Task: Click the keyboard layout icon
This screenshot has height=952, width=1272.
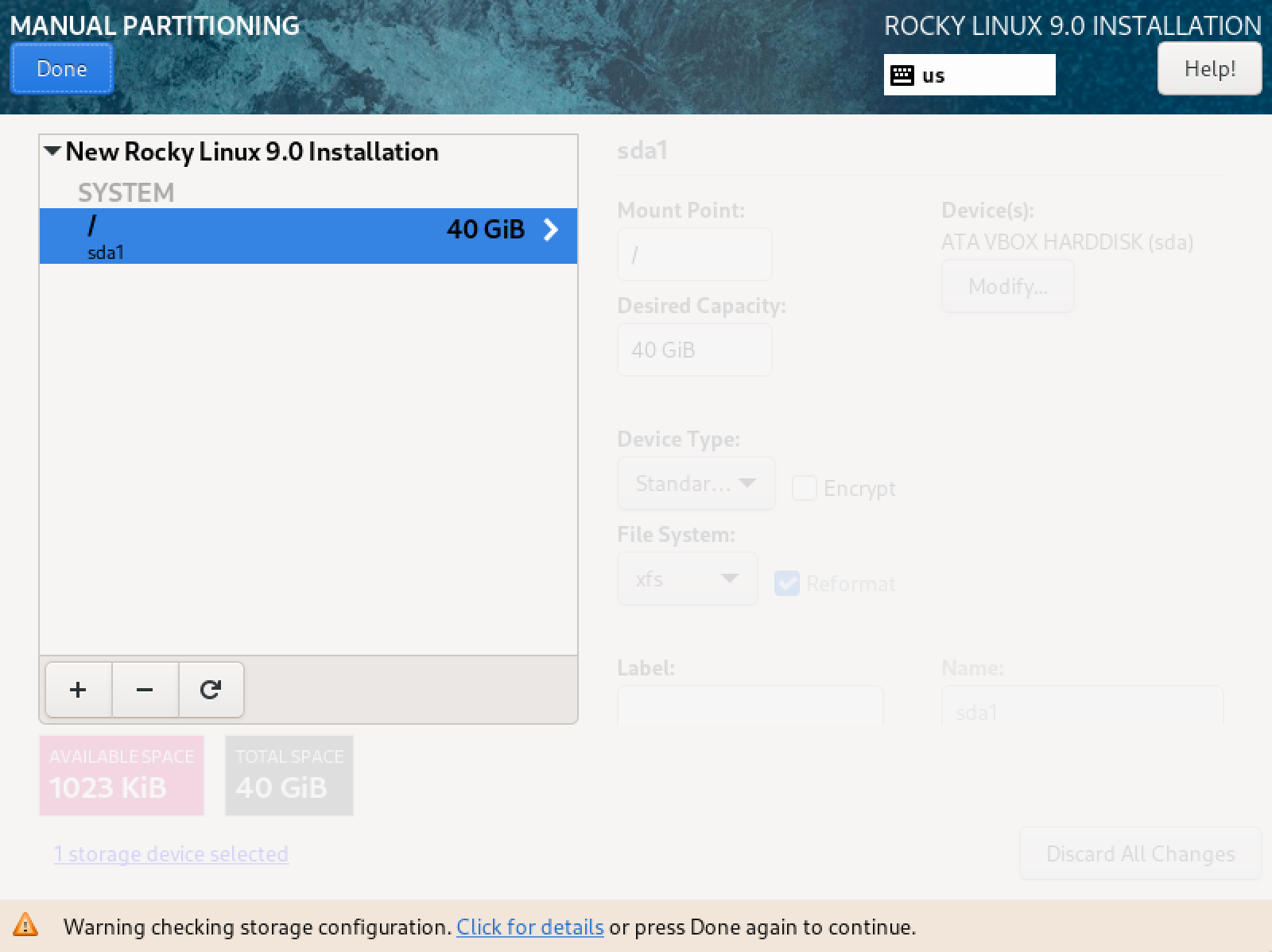Action: (x=902, y=75)
